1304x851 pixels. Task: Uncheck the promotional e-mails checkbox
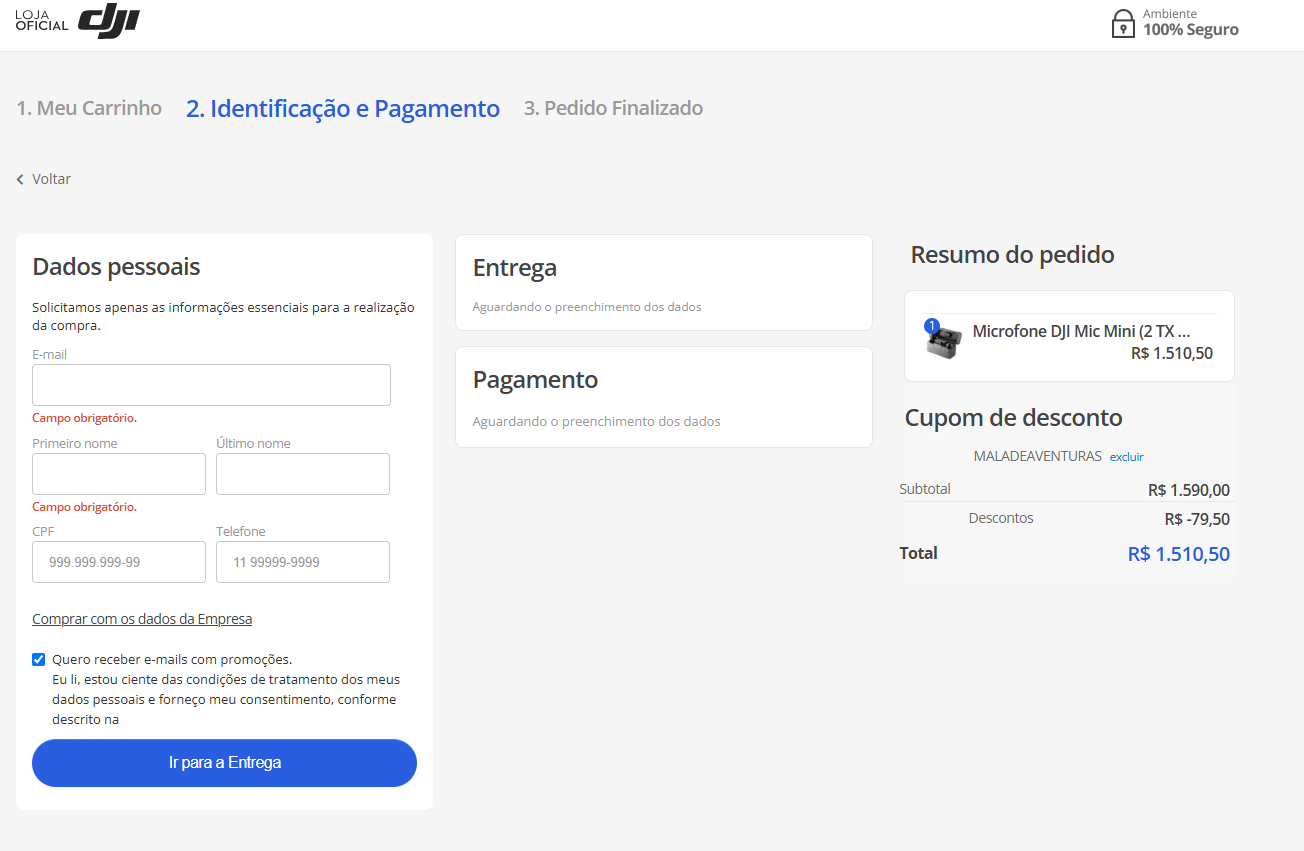(x=39, y=659)
